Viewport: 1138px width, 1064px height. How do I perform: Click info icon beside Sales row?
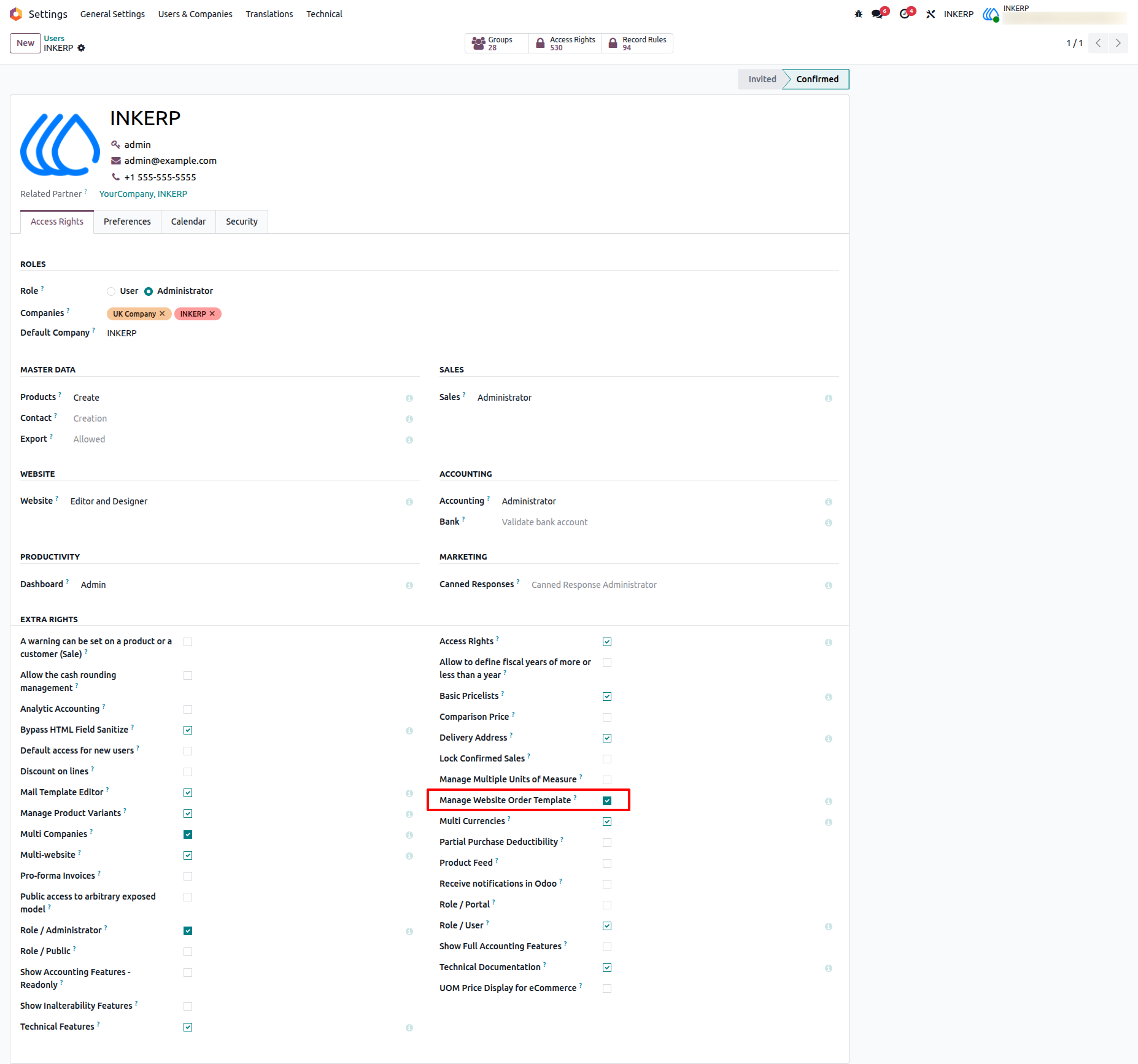point(829,398)
